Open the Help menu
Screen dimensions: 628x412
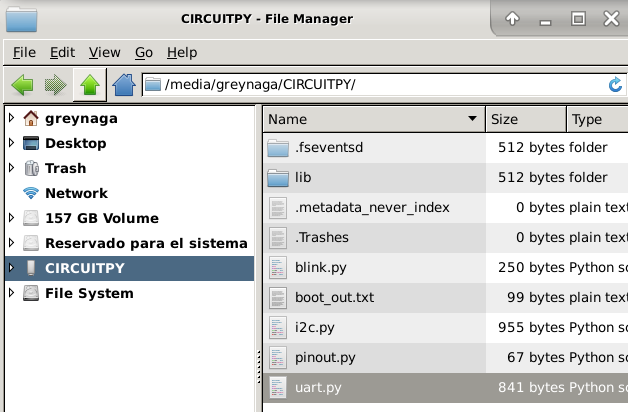[x=182, y=52]
